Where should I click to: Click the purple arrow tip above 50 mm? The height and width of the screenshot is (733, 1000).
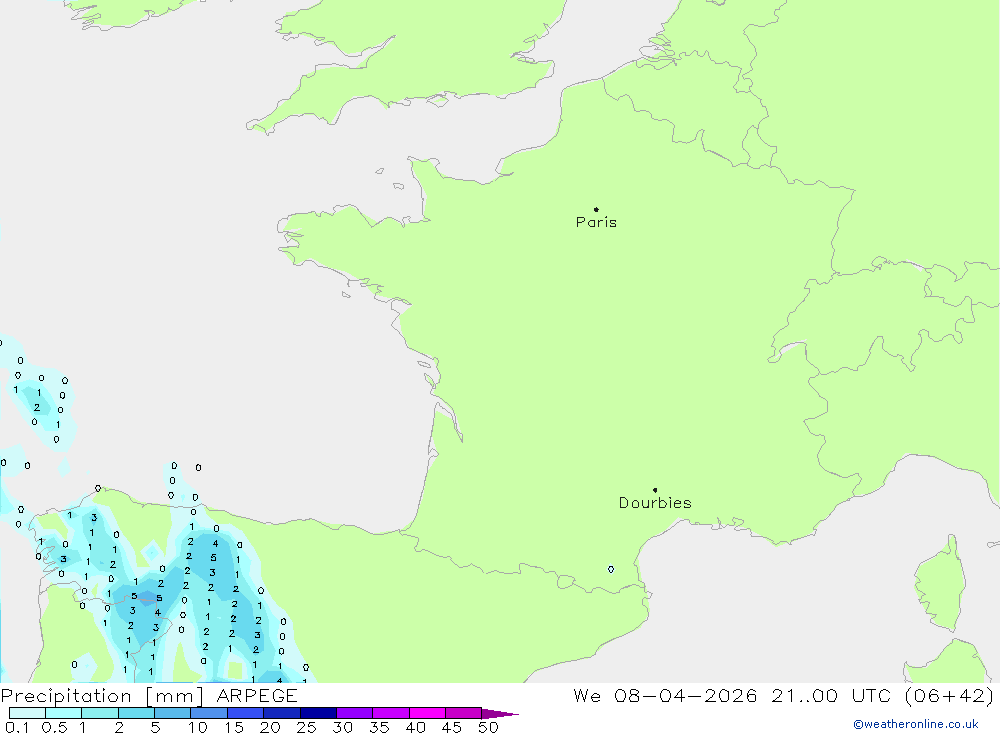[x=500, y=714]
